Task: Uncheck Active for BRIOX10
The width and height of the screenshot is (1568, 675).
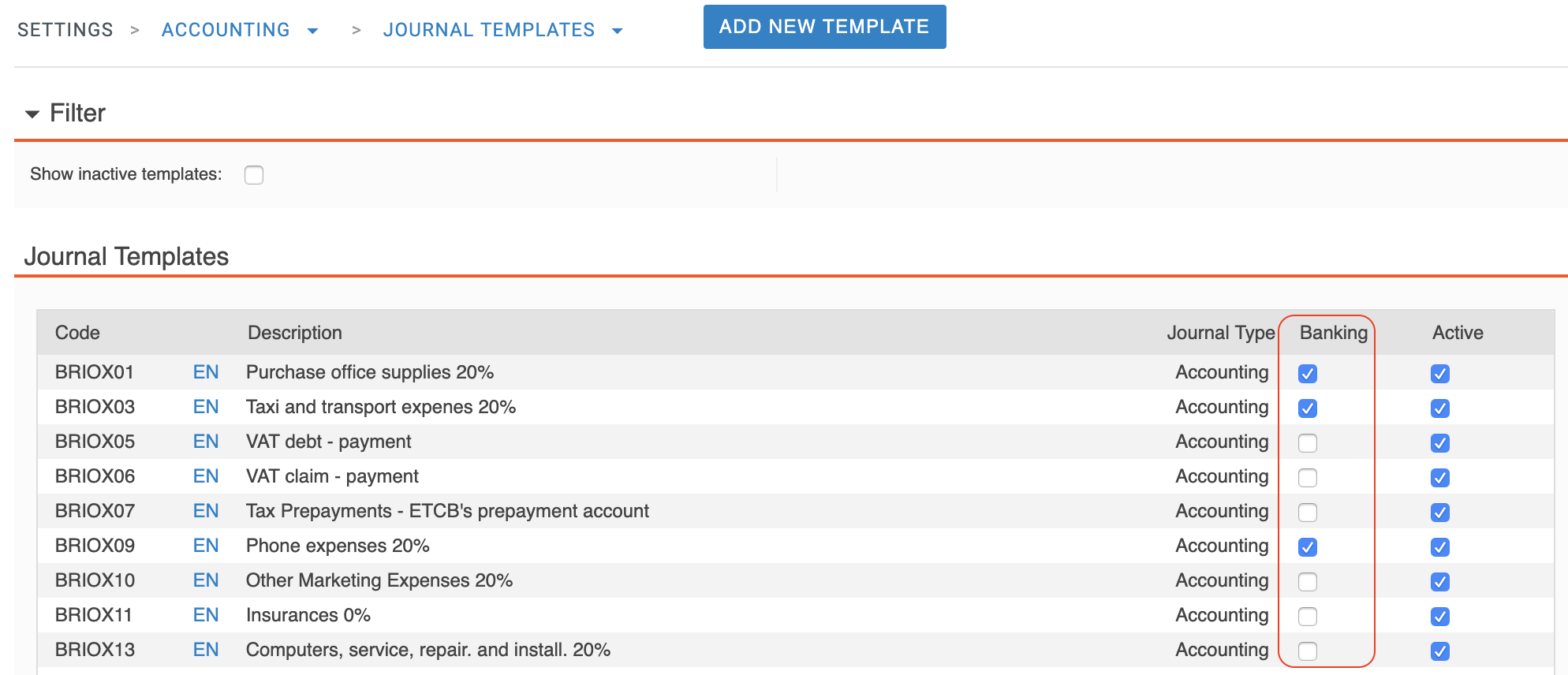Action: click(1440, 582)
